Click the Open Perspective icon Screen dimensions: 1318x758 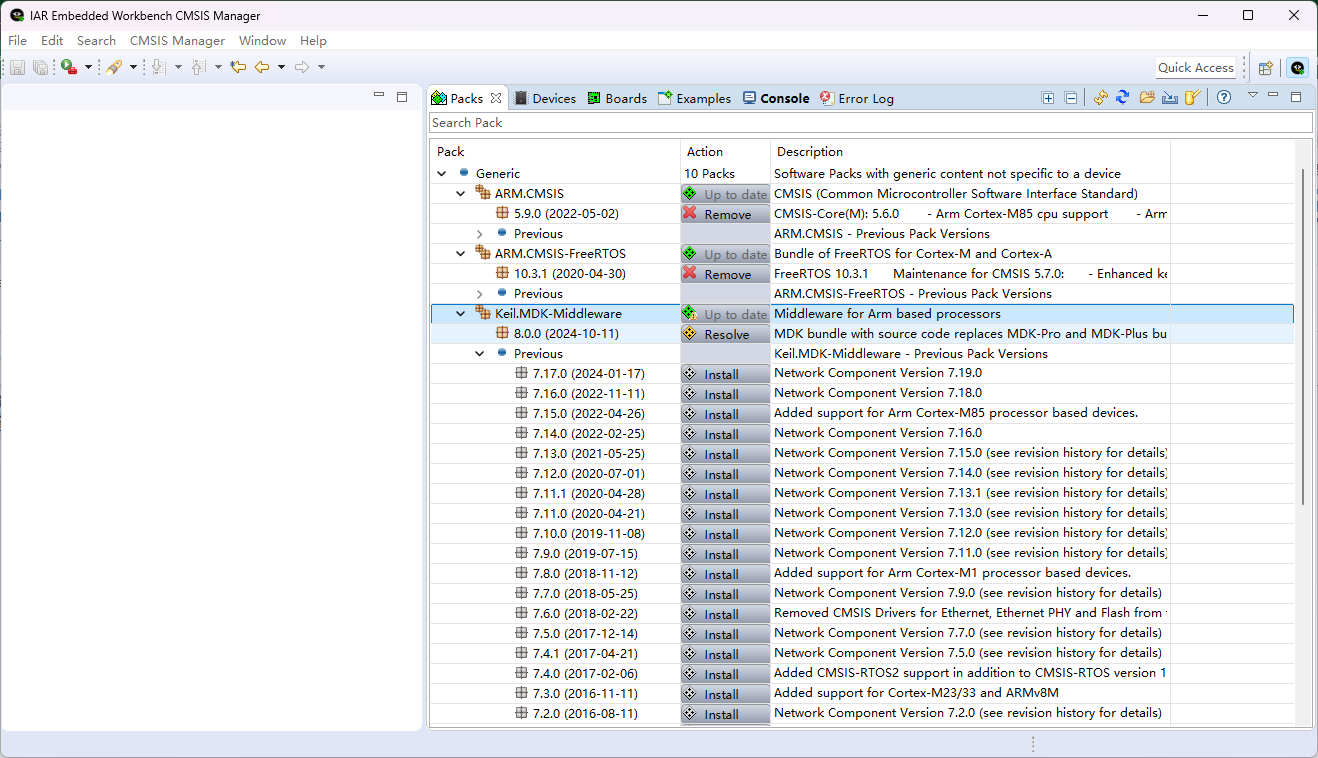[x=1266, y=68]
